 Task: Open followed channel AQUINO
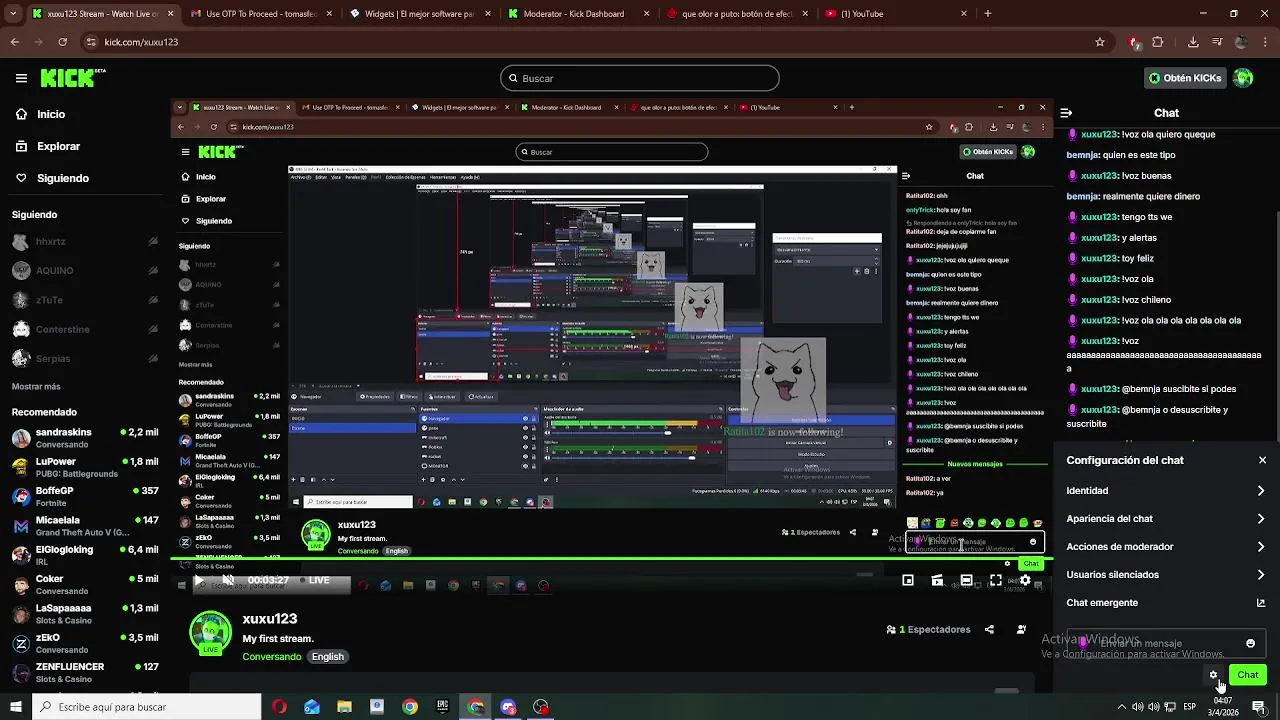(85, 271)
